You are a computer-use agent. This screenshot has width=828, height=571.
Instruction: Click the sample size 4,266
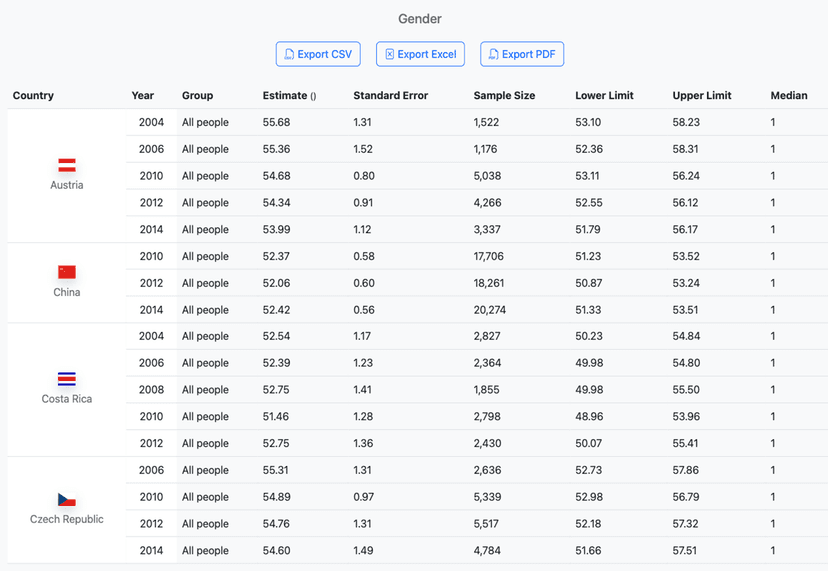point(487,203)
